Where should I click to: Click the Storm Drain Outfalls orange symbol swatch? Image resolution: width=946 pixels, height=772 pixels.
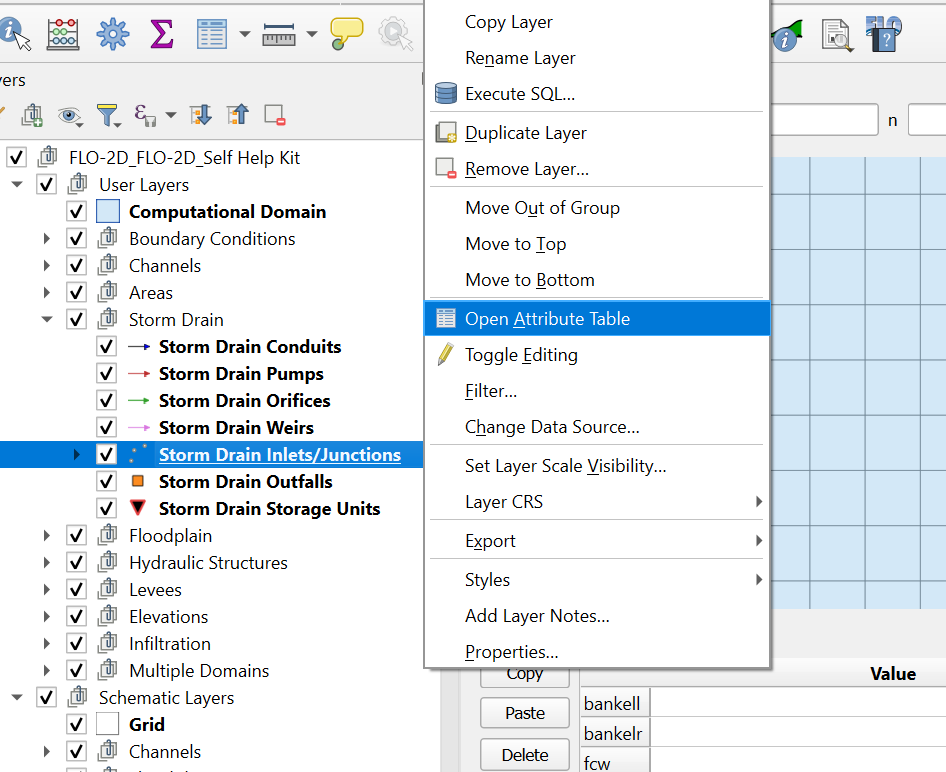[x=138, y=482]
